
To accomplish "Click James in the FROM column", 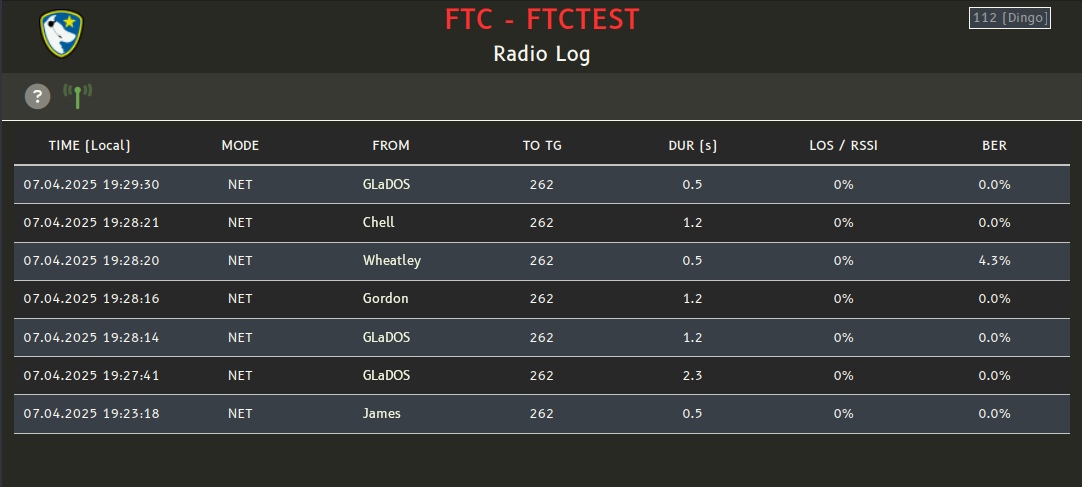I will pyautogui.click(x=381, y=414).
